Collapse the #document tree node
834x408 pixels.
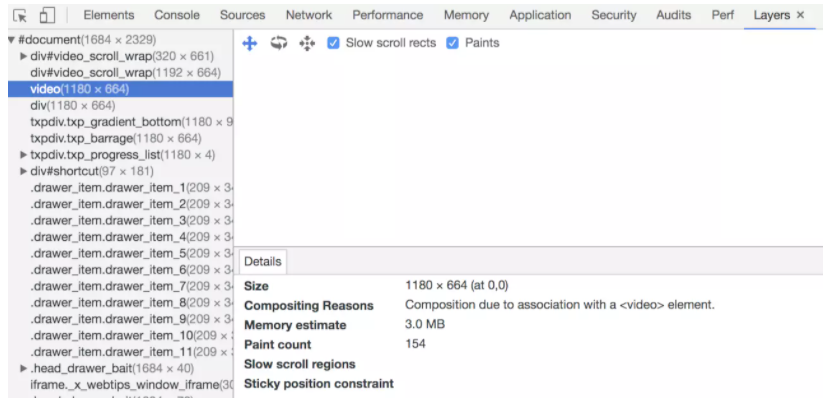click(12, 40)
